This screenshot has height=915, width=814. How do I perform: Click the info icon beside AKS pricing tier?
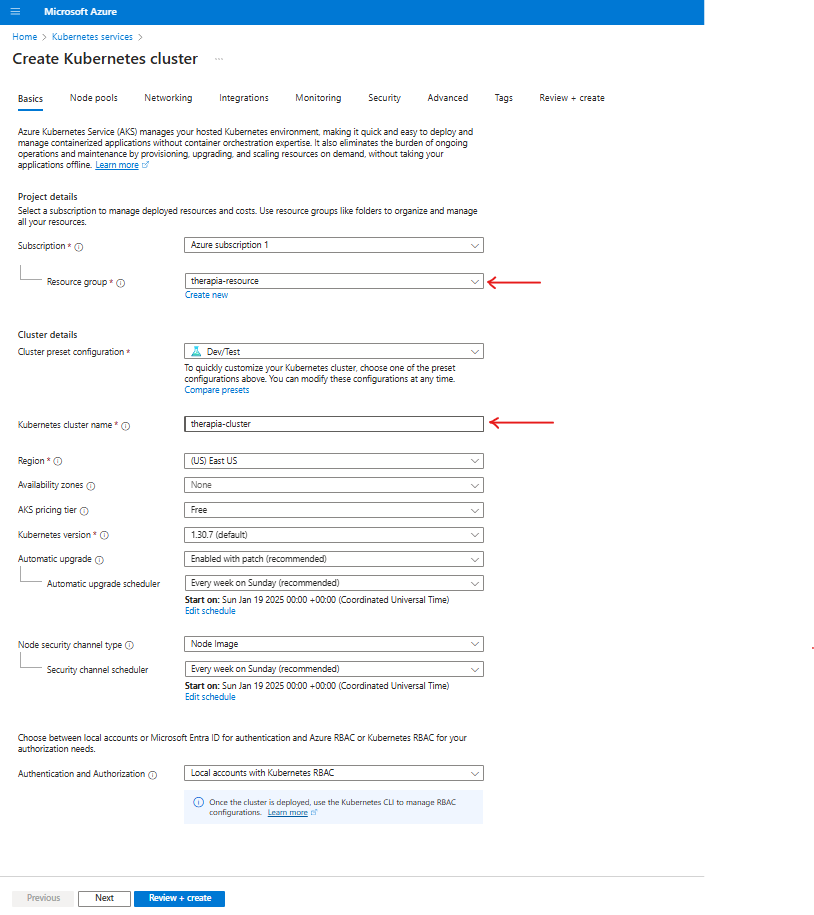tap(84, 511)
